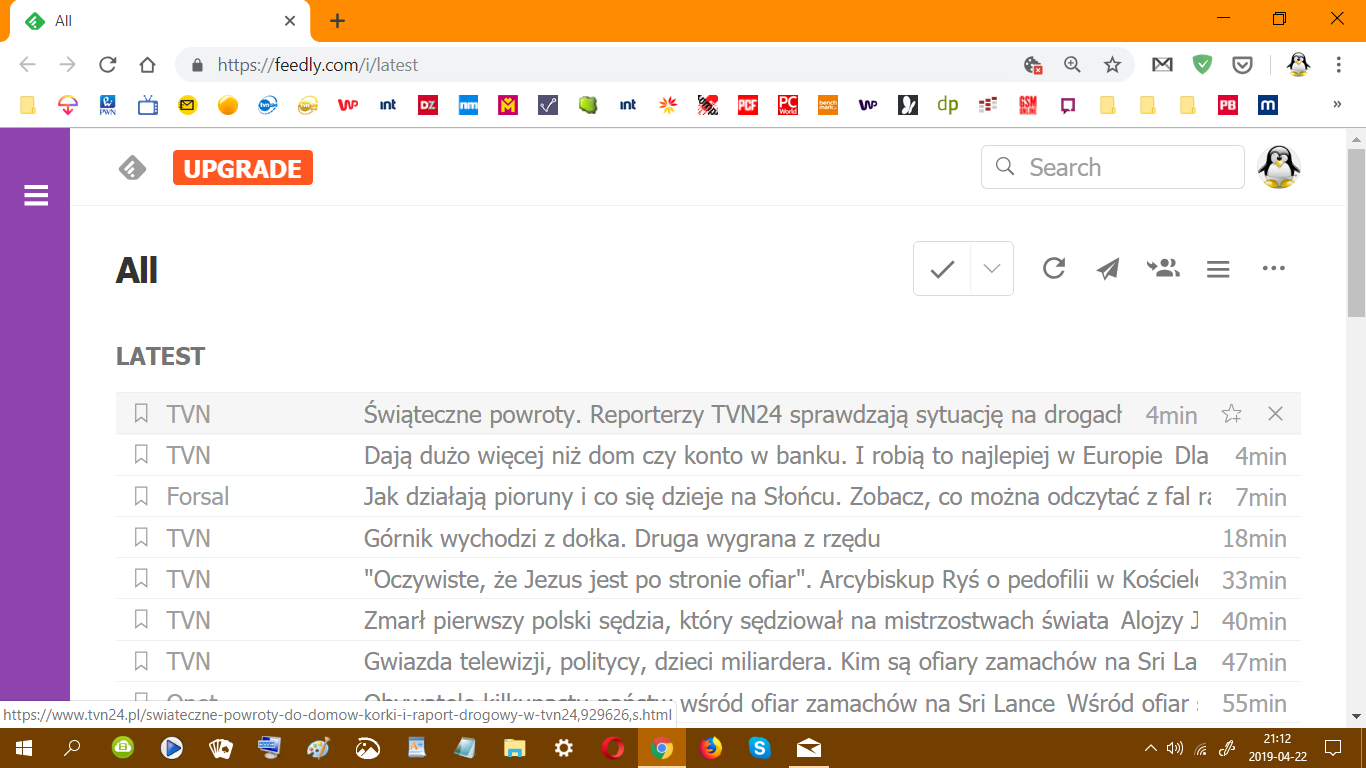Viewport: 1366px width, 768px height.
Task: Open a new browser tab with the plus button
Action: point(338,21)
